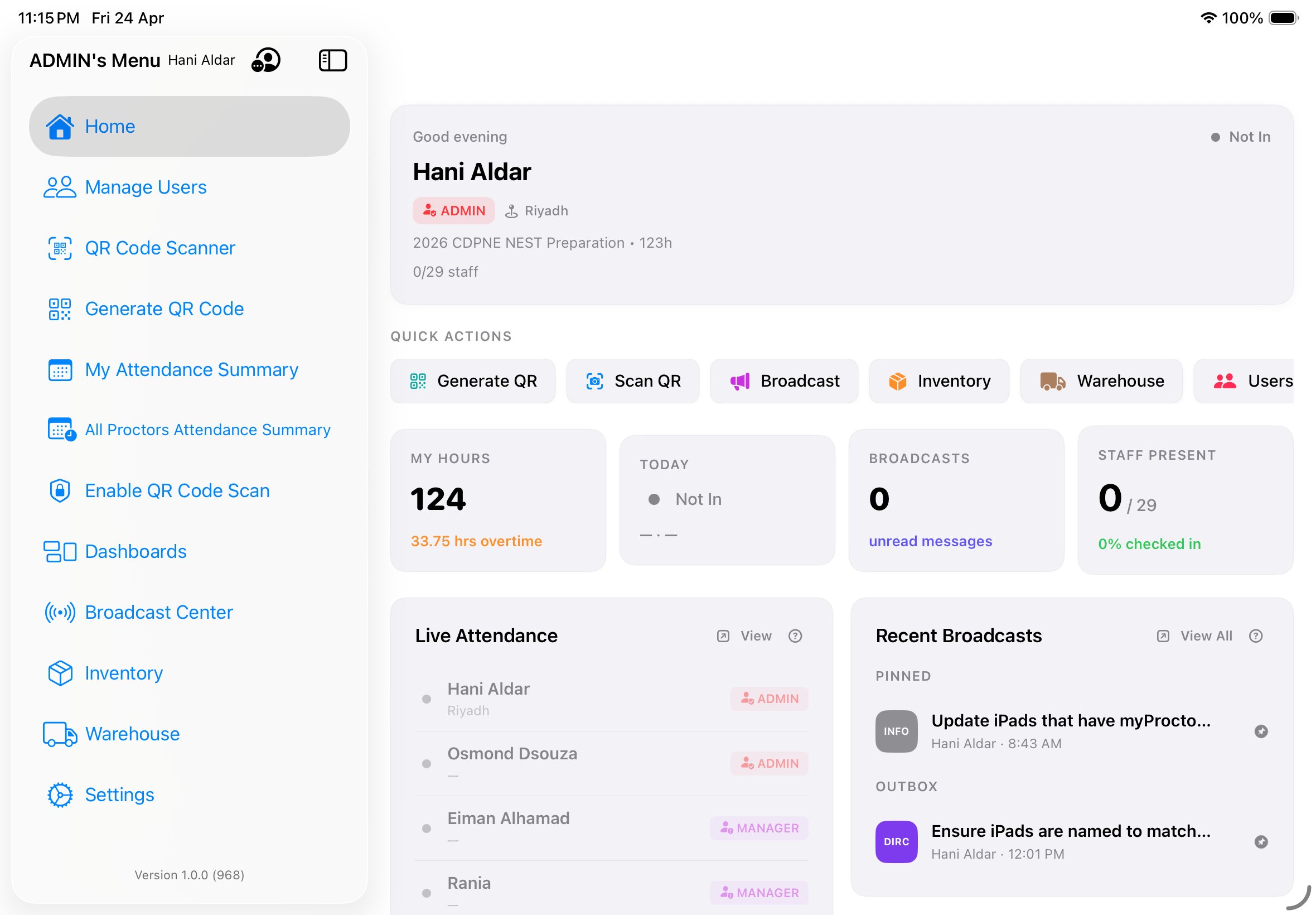The height and width of the screenshot is (915, 1316).
Task: Toggle the sidebar collapse control
Action: click(x=333, y=60)
